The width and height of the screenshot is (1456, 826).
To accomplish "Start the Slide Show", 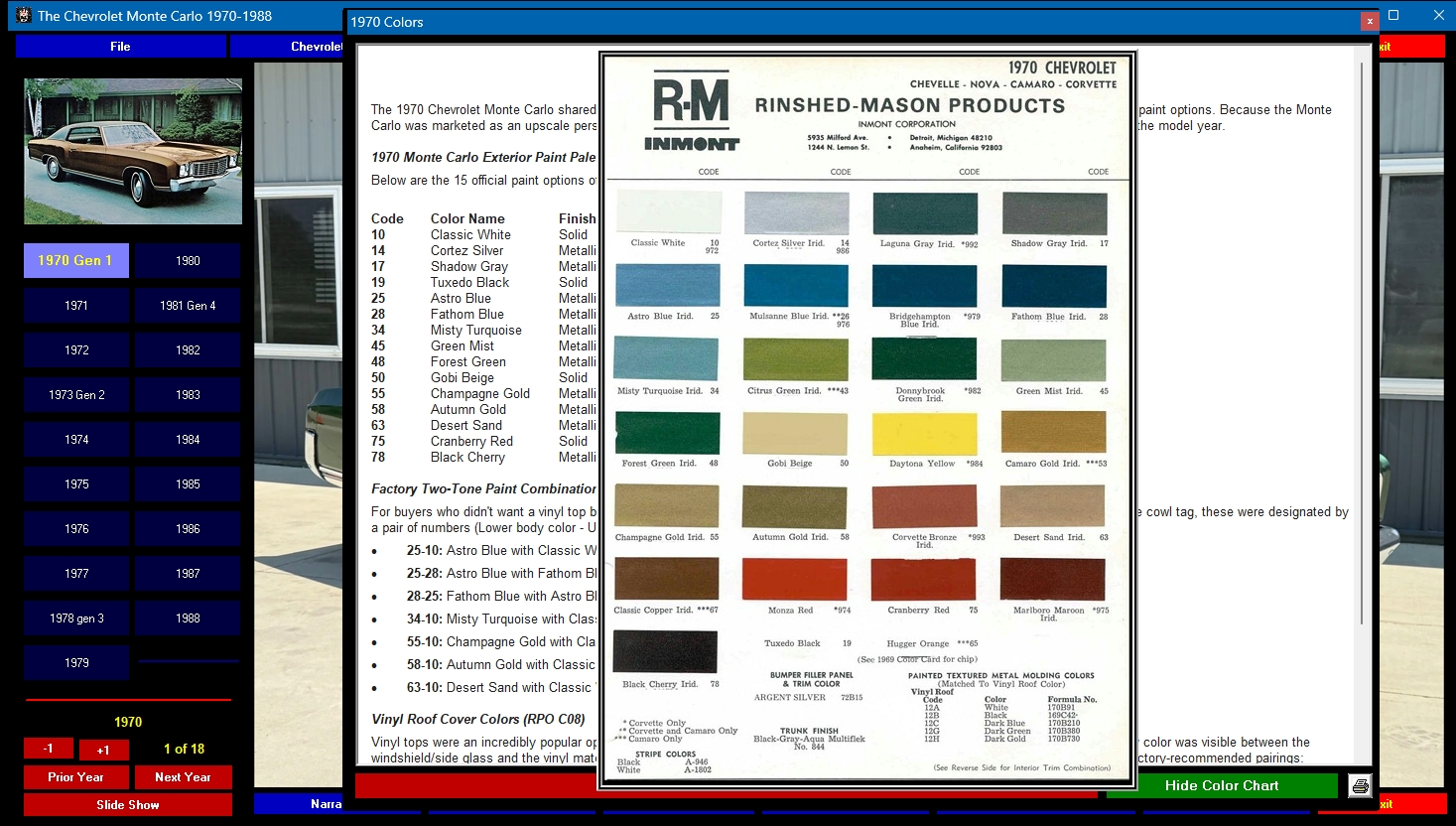I will (128, 804).
